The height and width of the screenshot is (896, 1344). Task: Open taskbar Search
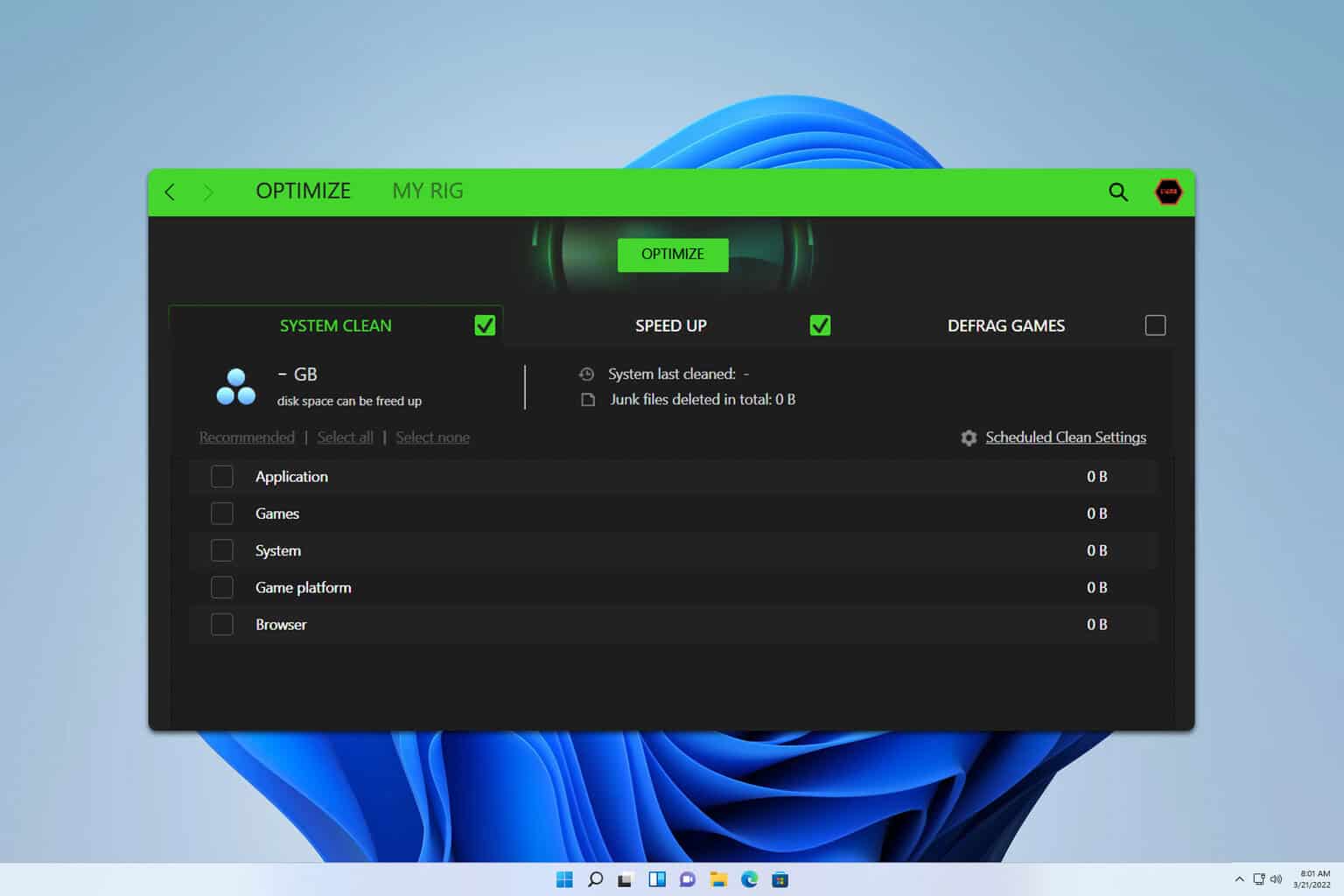tap(595, 879)
